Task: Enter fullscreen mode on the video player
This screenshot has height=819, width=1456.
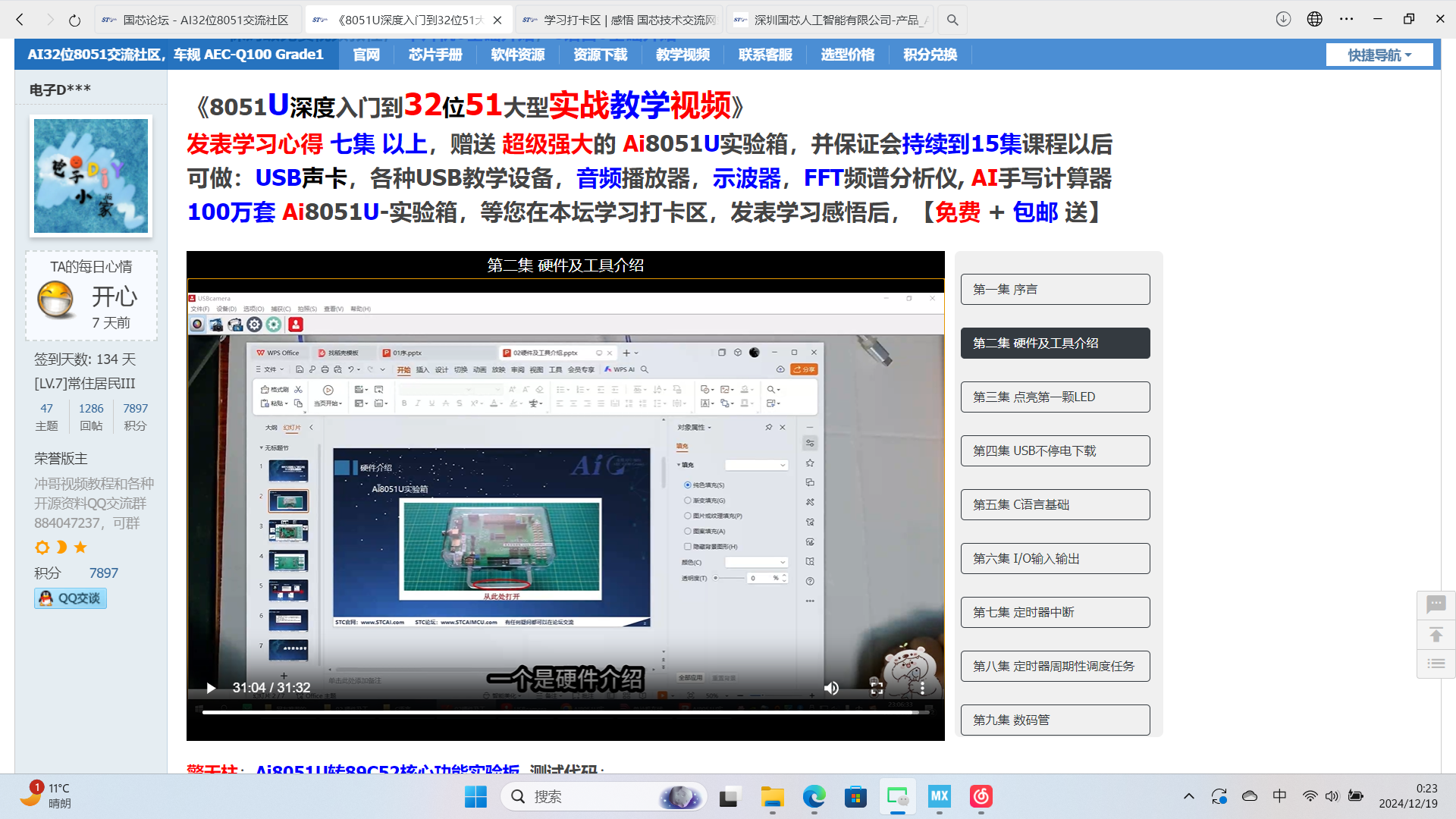Action: coord(877,688)
